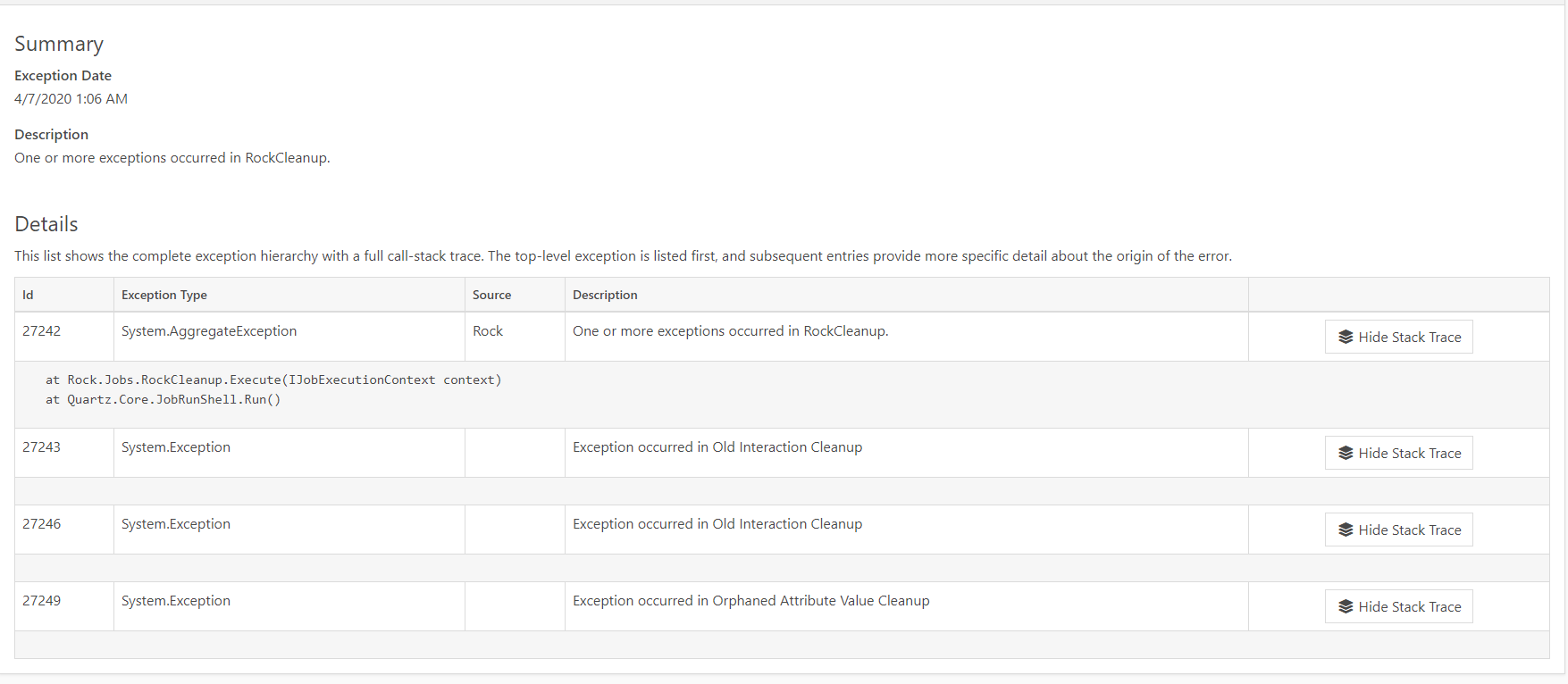Click the Source column header
The height and width of the screenshot is (684, 1568).
(x=491, y=294)
